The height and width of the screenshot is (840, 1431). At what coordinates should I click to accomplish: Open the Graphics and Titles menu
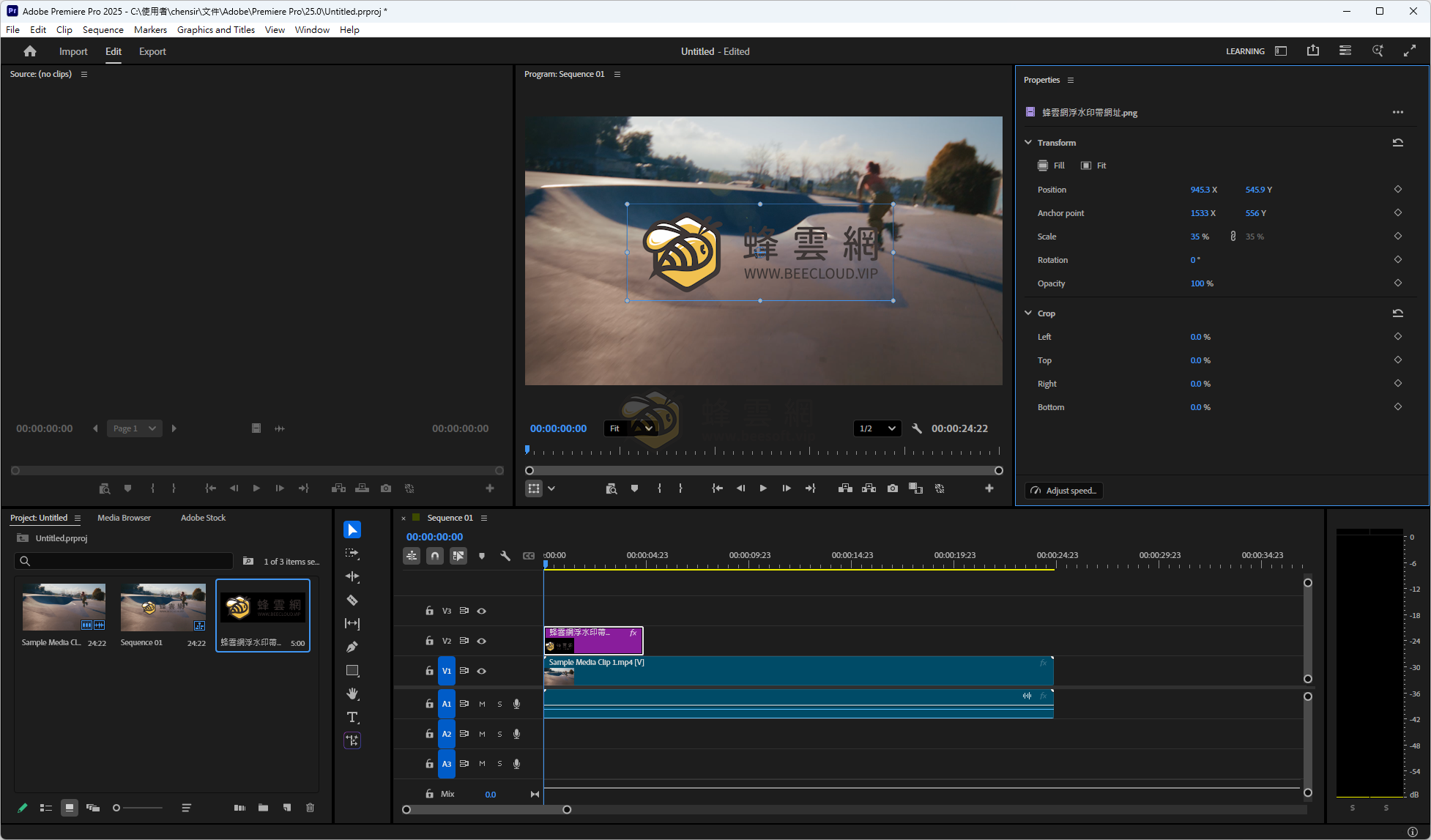216,30
